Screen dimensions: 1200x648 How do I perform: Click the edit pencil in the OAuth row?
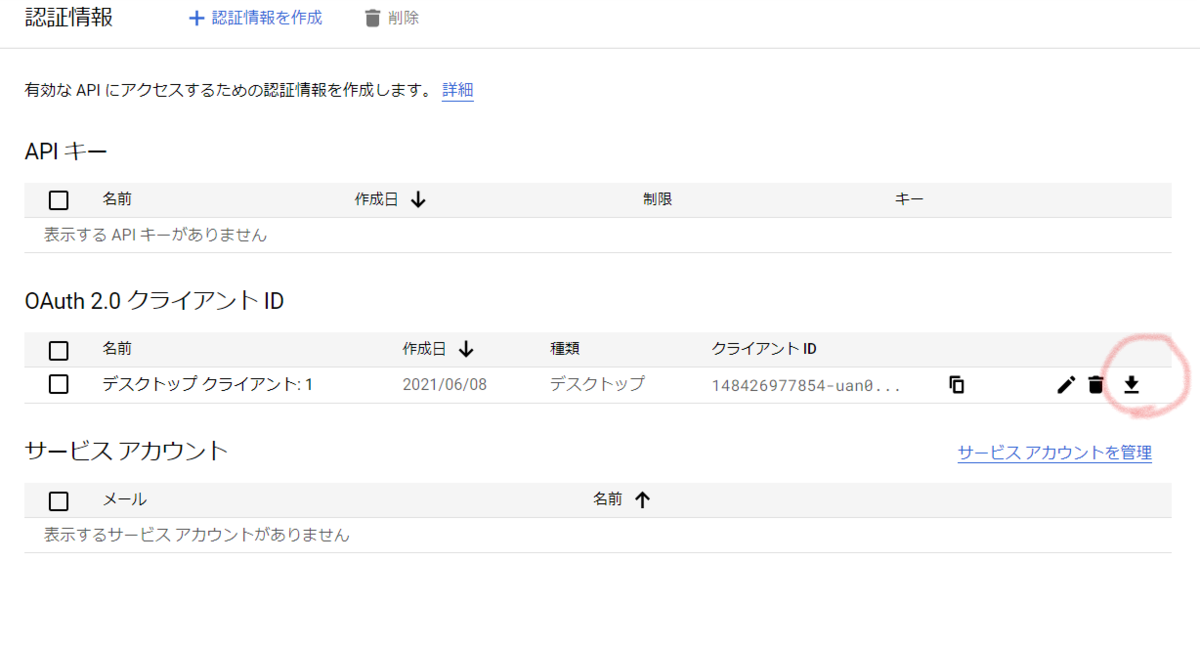point(1065,384)
